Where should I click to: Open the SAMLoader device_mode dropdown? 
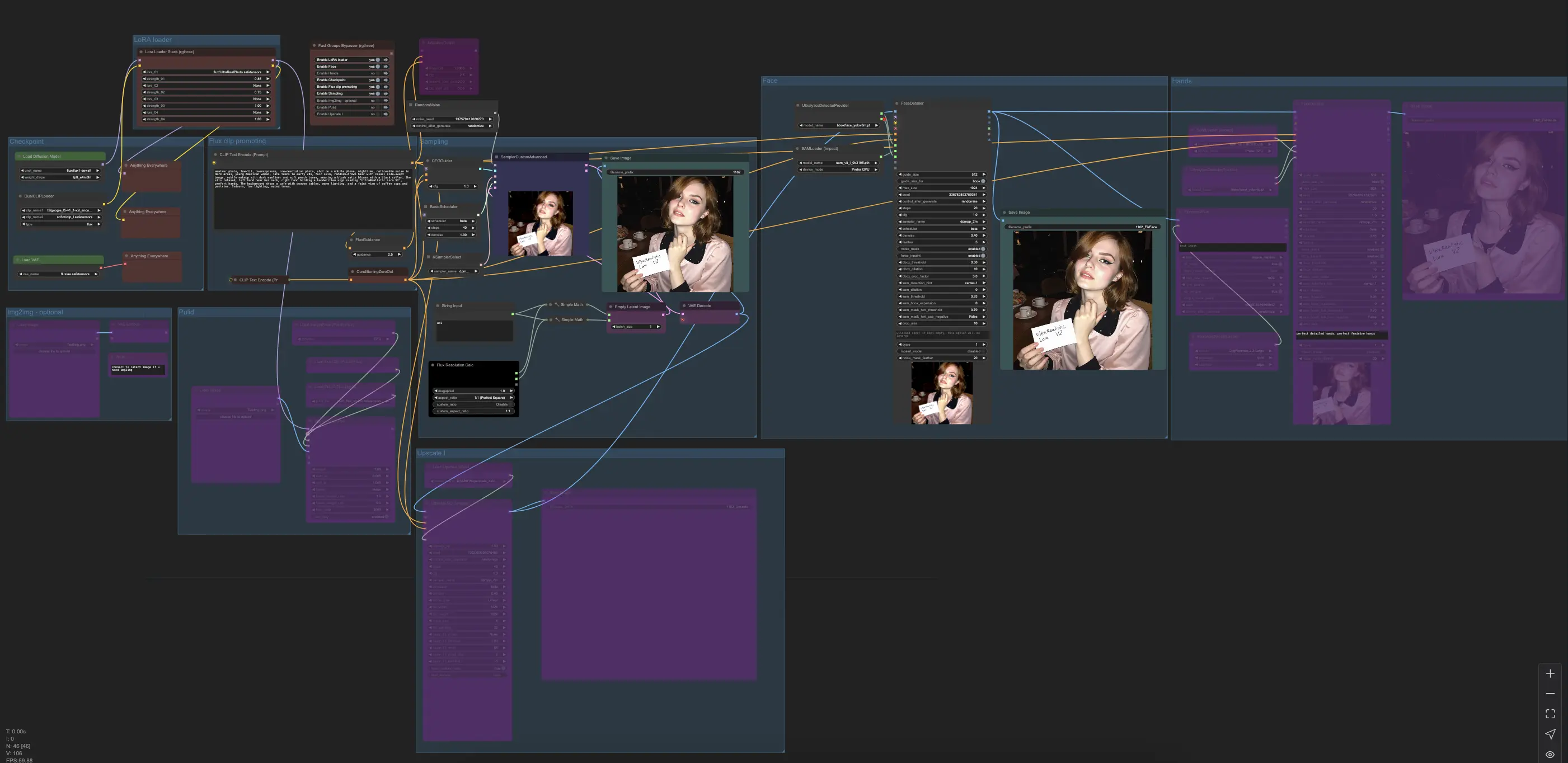[x=839, y=169]
